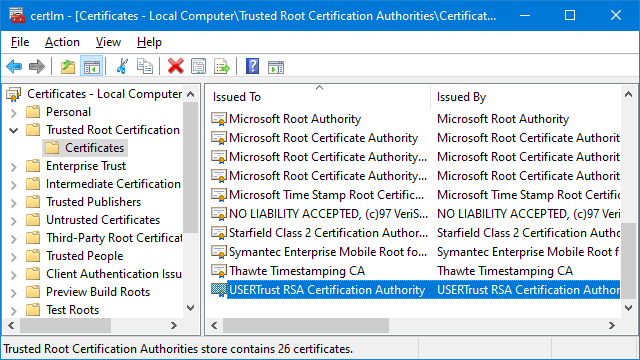
Task: Select Trusted People in tree
Action: pos(84,256)
